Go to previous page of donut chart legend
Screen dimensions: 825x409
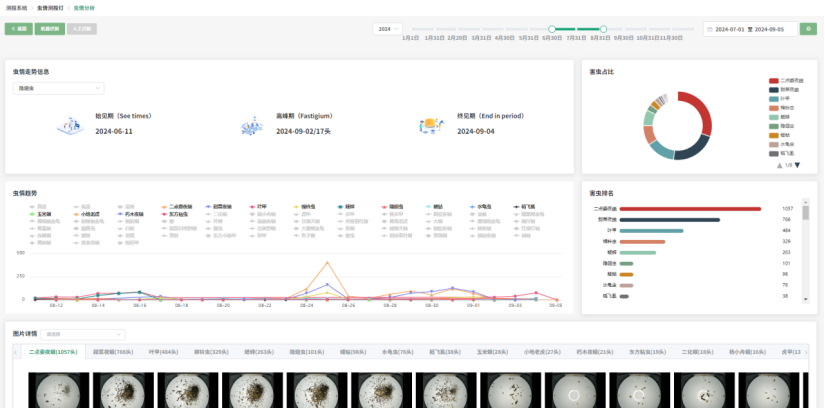coord(779,165)
